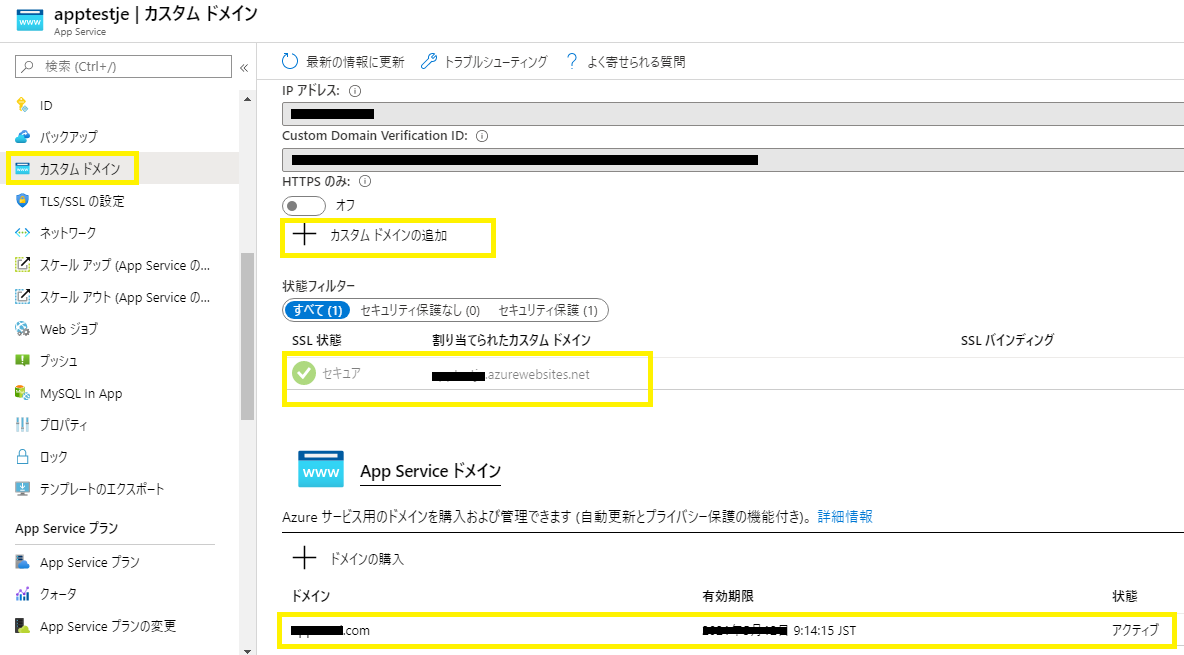Click the App Service icon in header
1184x655 pixels.
click(x=30, y=20)
